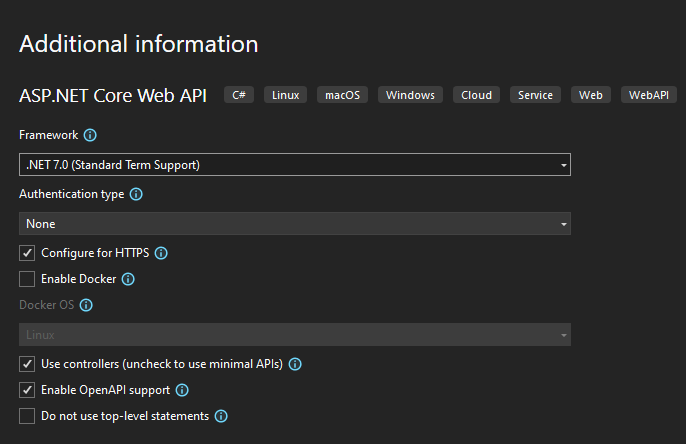Screen dimensions: 686x444
Task: Enable the Docker checkbox
Action: (x=27, y=279)
